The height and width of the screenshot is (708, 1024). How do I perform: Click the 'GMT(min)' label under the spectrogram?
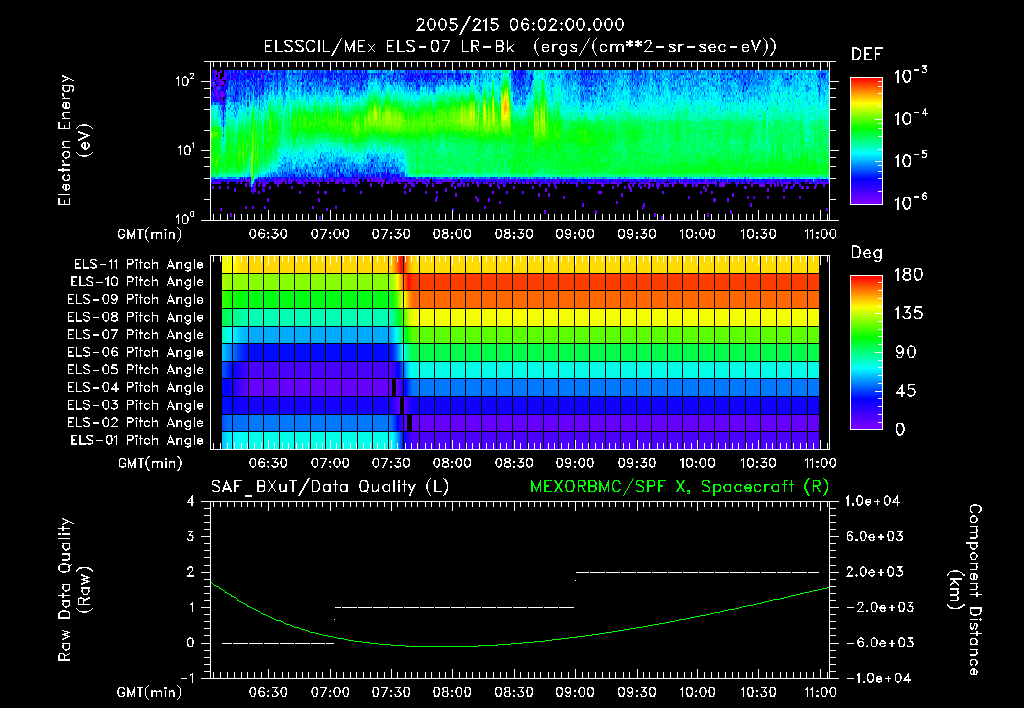pyautogui.click(x=150, y=234)
